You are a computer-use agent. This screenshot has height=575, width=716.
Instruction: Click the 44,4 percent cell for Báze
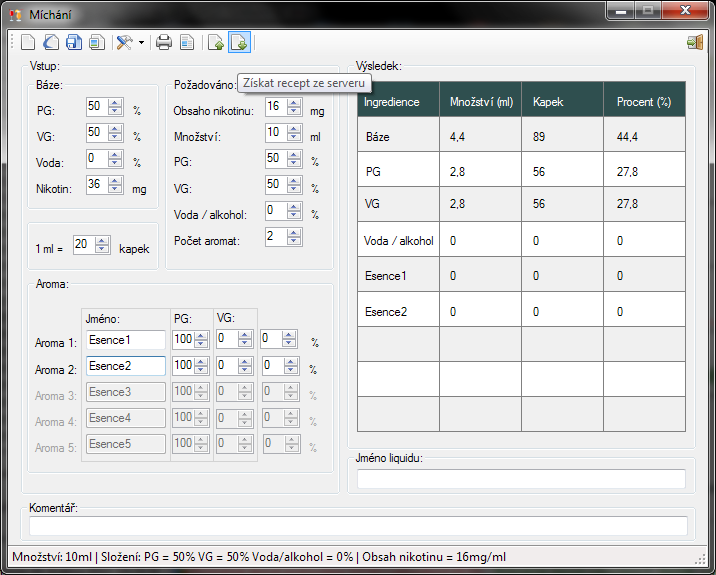pos(644,135)
